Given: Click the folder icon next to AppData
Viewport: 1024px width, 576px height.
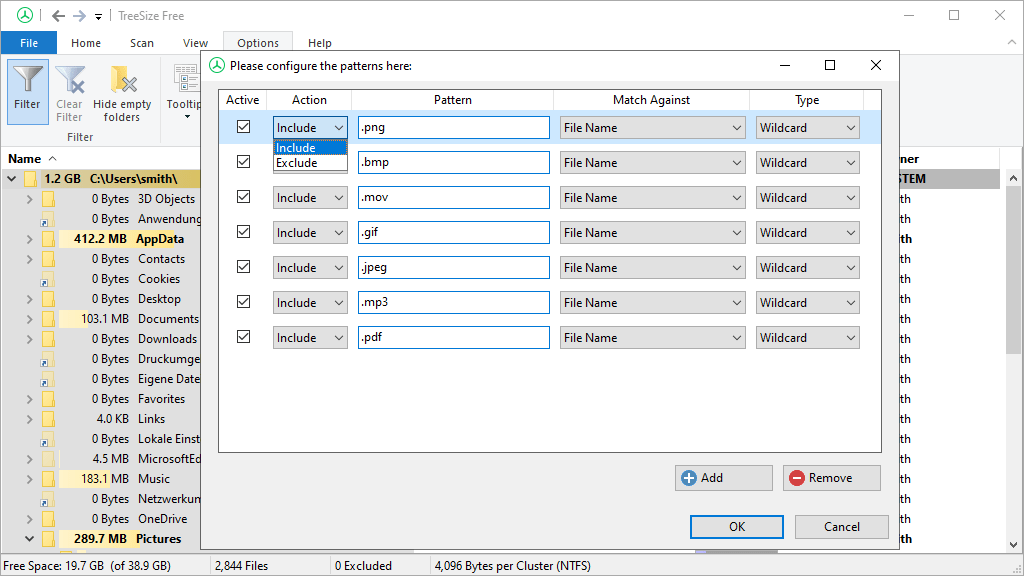Looking at the screenshot, I should coord(48,239).
